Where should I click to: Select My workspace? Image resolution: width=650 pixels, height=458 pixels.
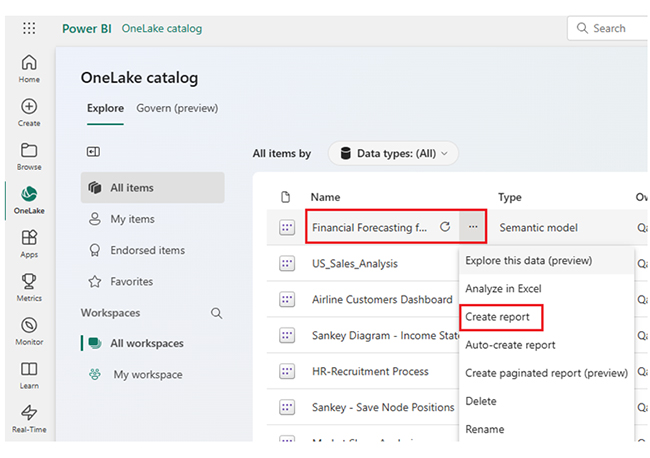(x=153, y=375)
